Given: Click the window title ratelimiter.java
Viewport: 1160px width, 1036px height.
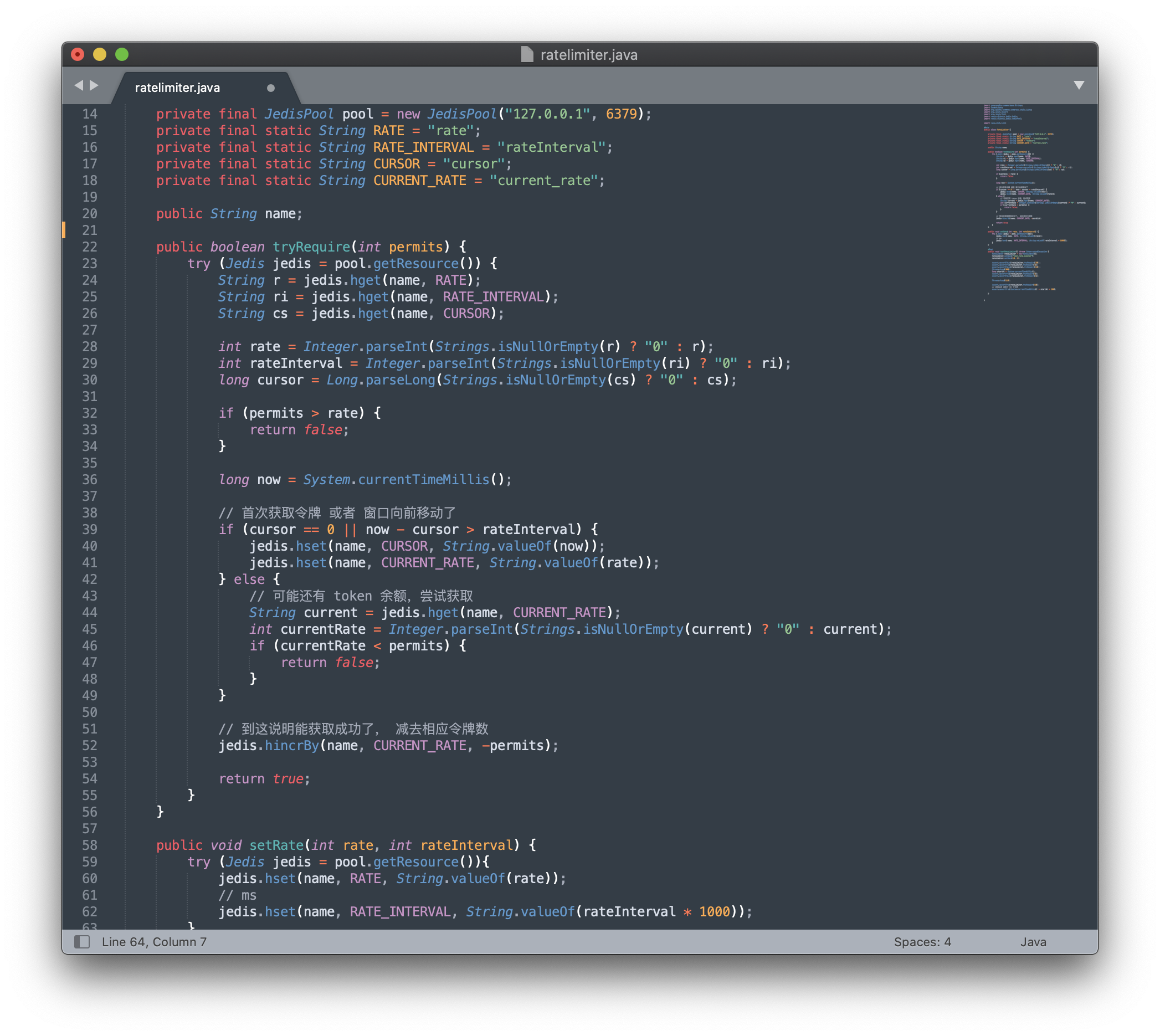Looking at the screenshot, I should pos(588,55).
